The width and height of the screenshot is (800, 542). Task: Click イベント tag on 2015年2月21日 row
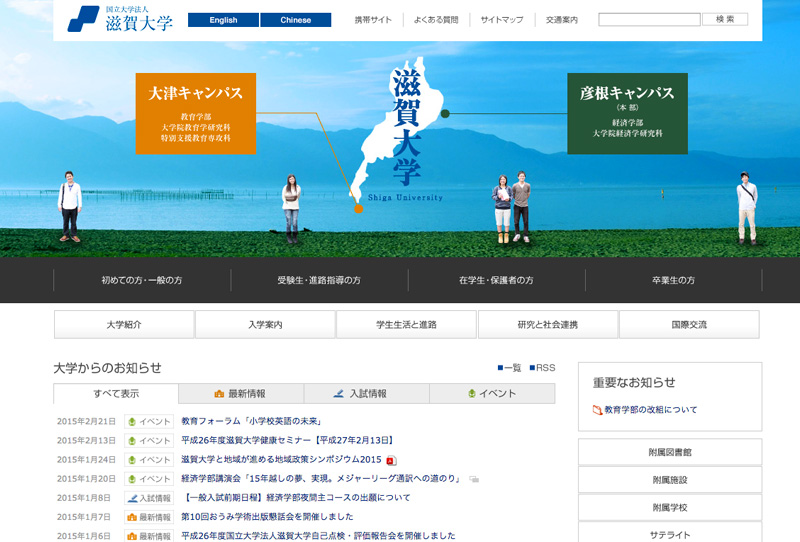click(x=149, y=422)
